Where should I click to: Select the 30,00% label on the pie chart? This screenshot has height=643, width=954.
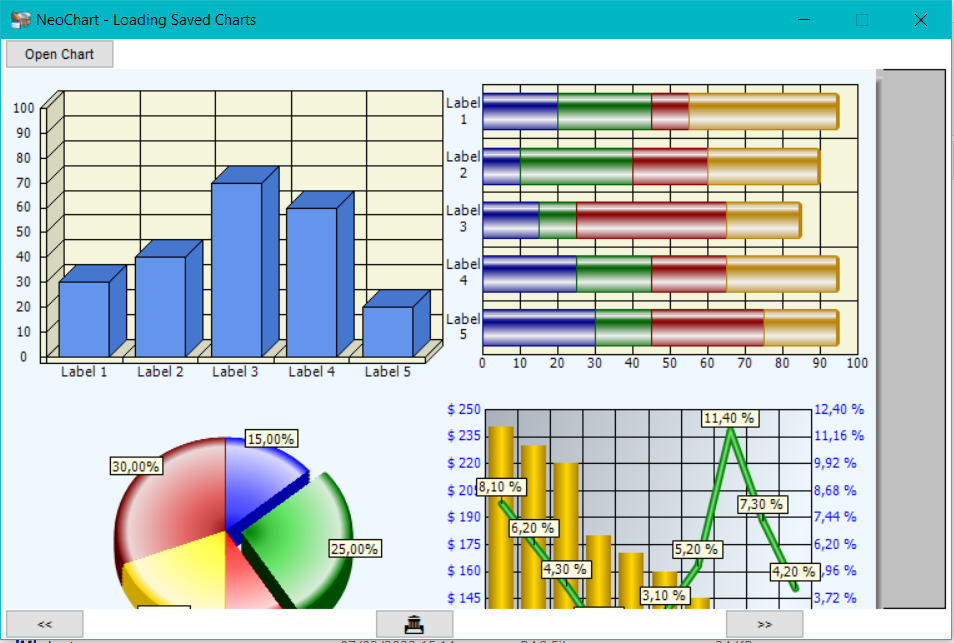136,467
